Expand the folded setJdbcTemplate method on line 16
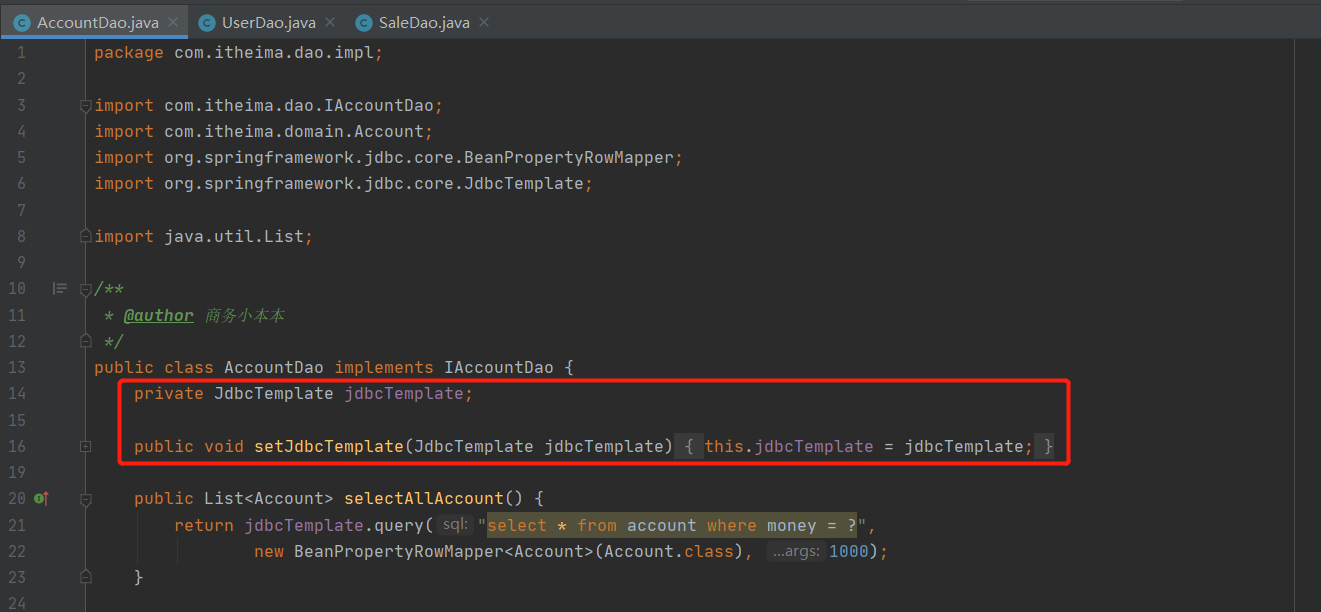This screenshot has width=1321, height=612. 86,446
